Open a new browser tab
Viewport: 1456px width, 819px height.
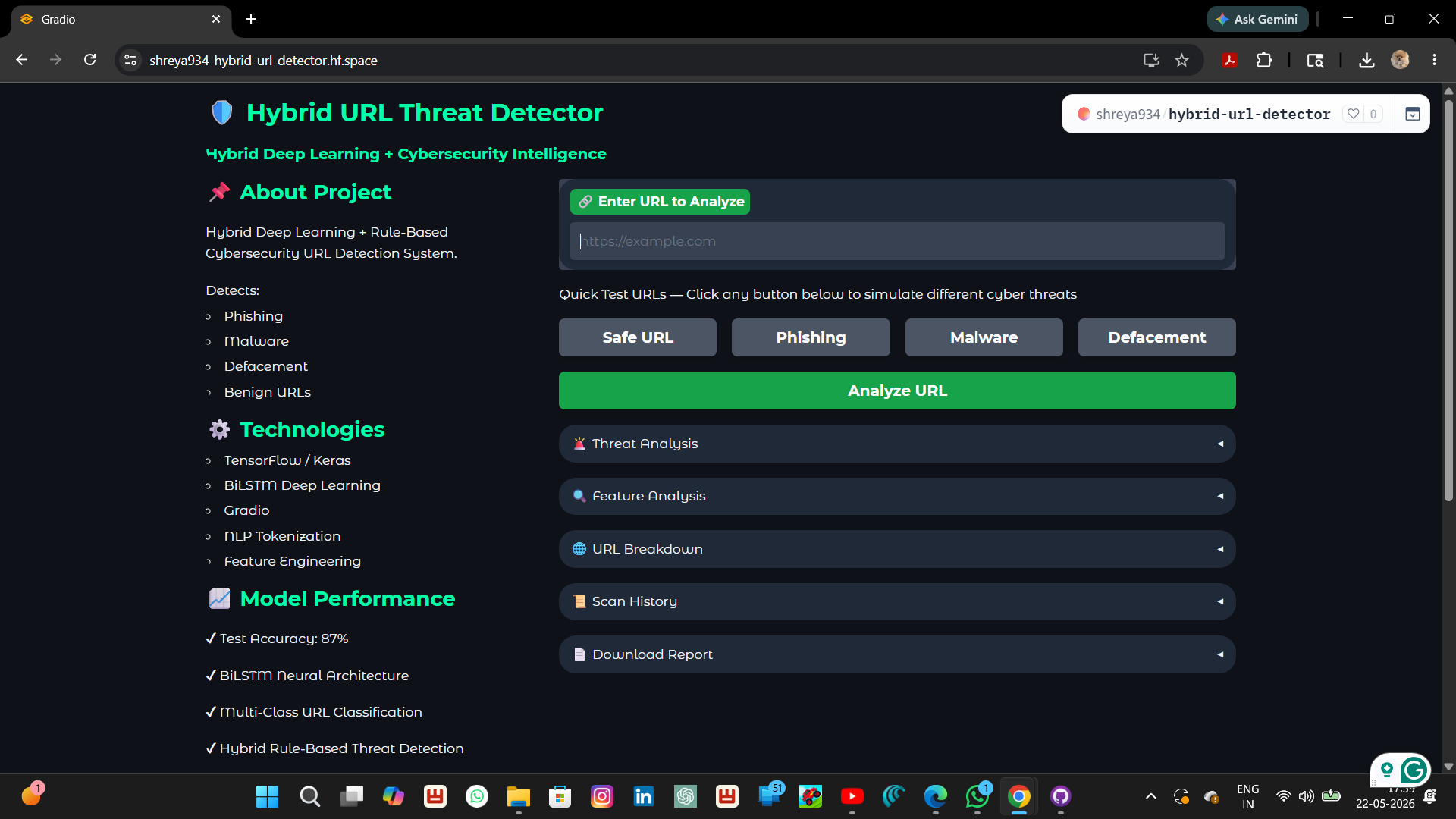[x=251, y=19]
